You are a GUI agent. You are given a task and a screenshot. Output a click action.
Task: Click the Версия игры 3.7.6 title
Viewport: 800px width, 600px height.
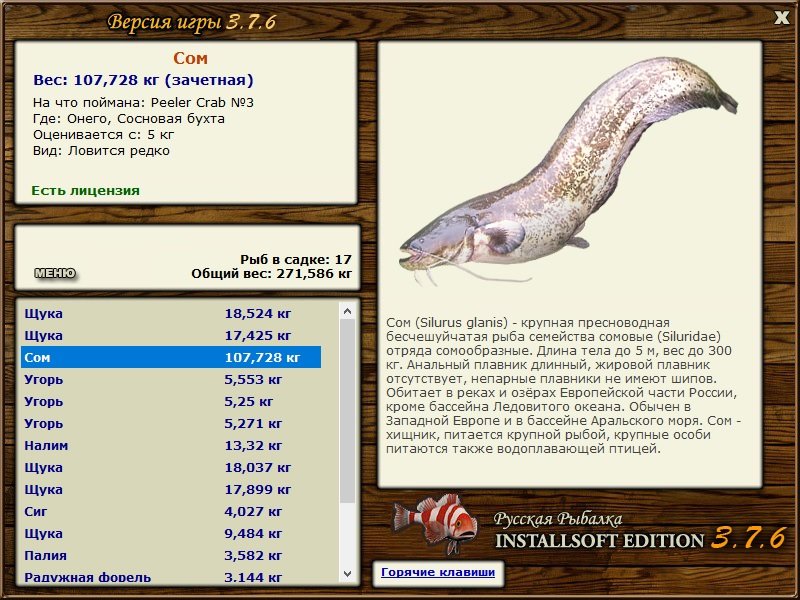pyautogui.click(x=192, y=22)
